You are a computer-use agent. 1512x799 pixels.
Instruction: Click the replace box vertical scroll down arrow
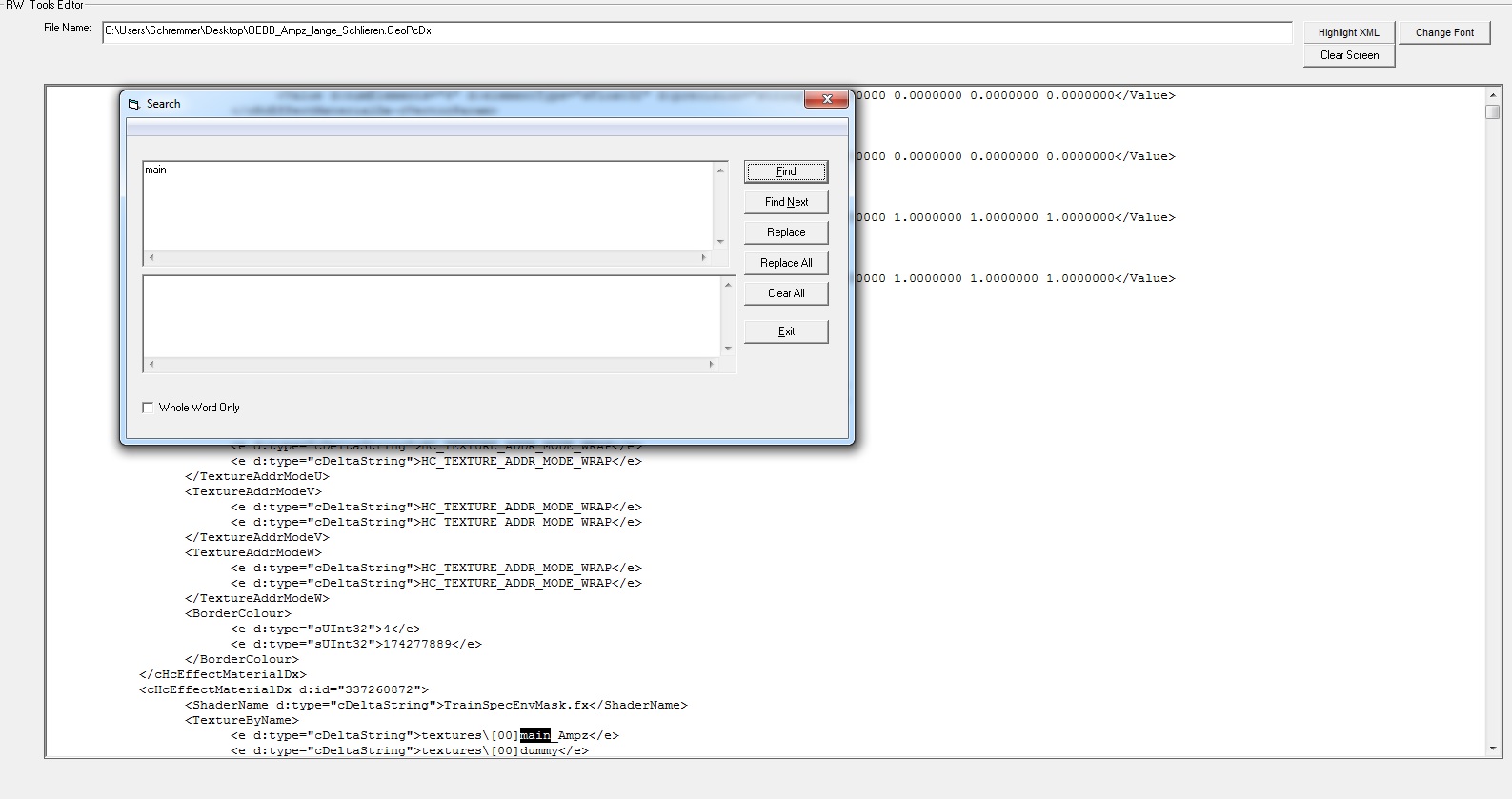pyautogui.click(x=728, y=349)
